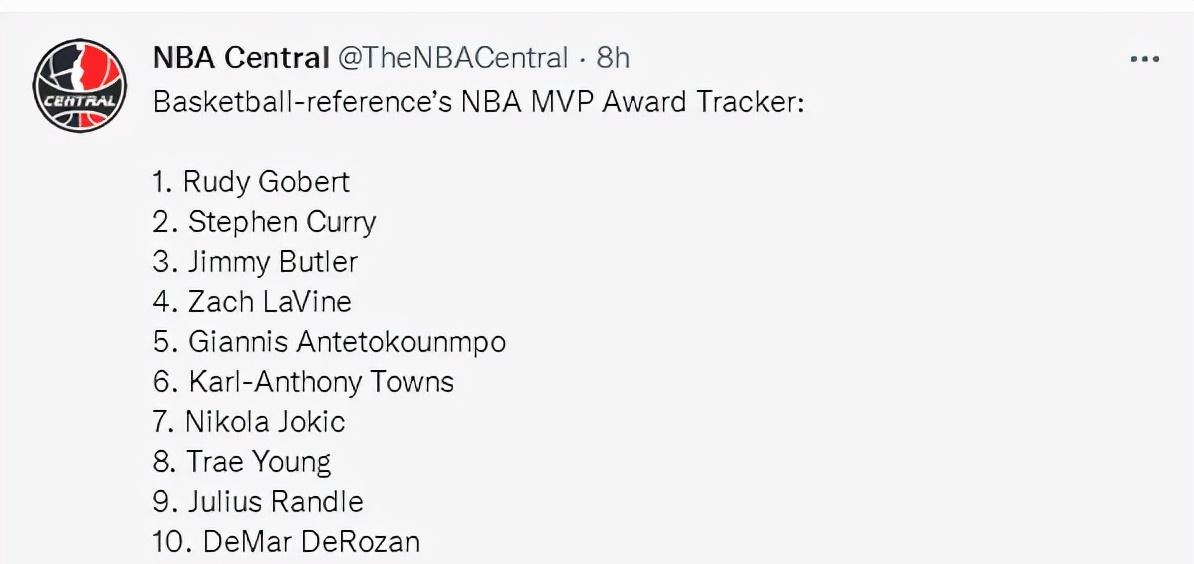Open the three-dot more options menu

[x=1145, y=59]
